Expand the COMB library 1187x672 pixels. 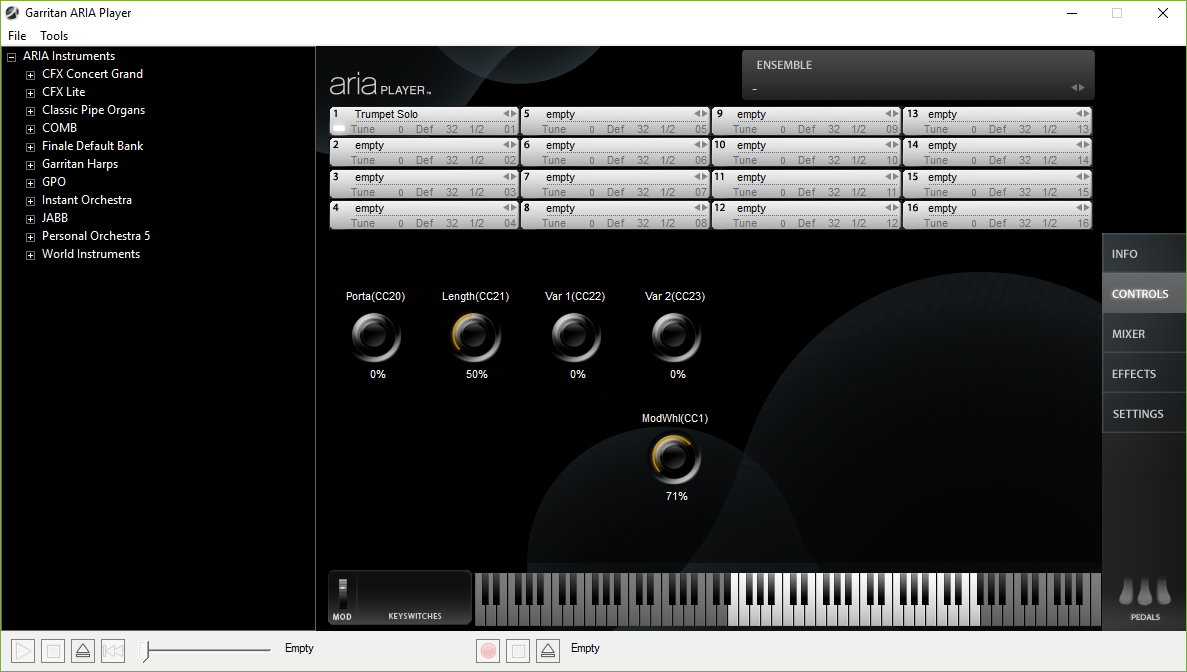tap(30, 129)
